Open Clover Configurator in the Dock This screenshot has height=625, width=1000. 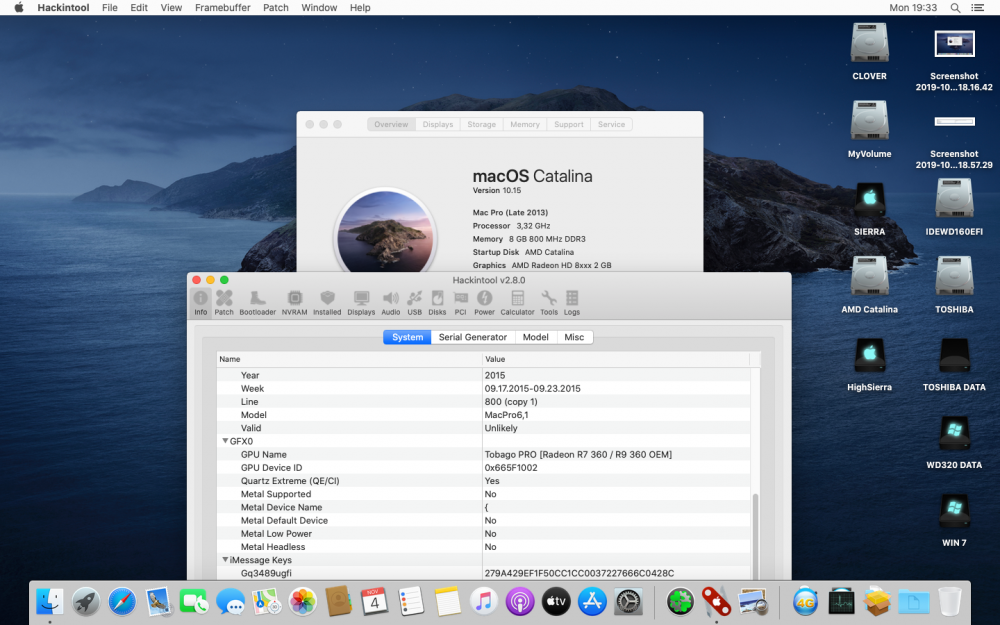(x=680, y=601)
